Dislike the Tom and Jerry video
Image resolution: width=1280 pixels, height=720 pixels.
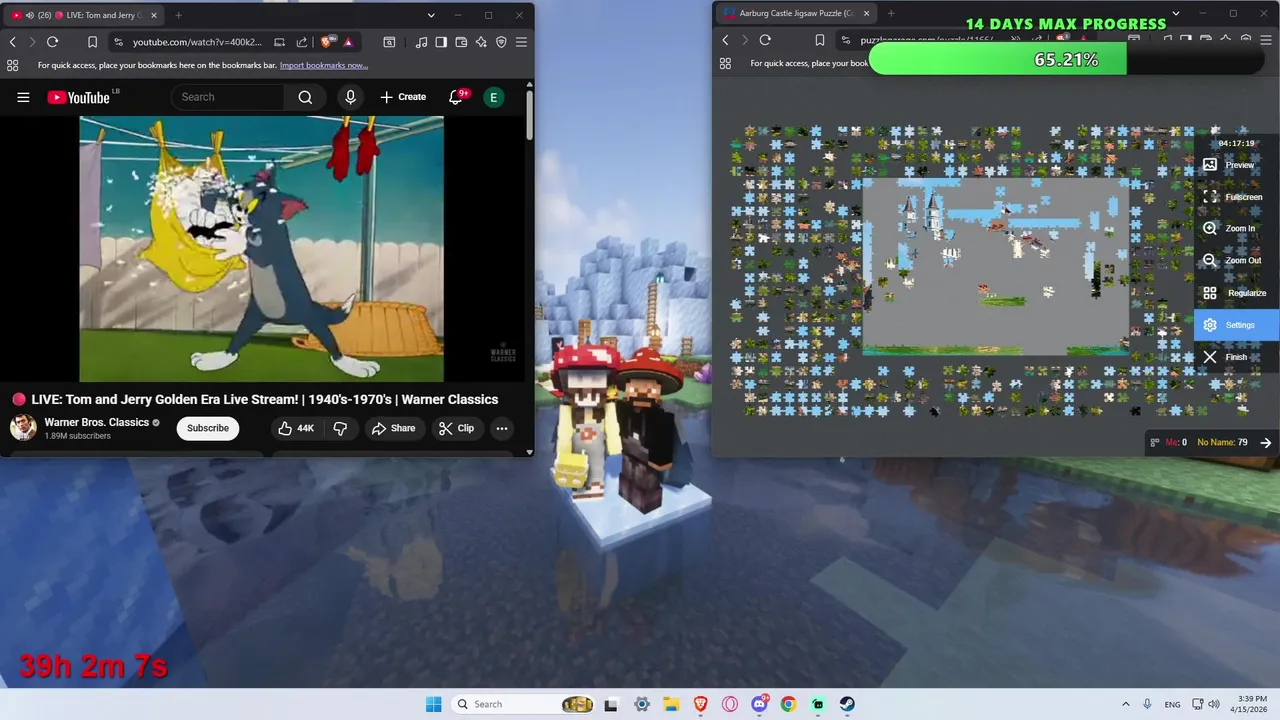tap(340, 428)
